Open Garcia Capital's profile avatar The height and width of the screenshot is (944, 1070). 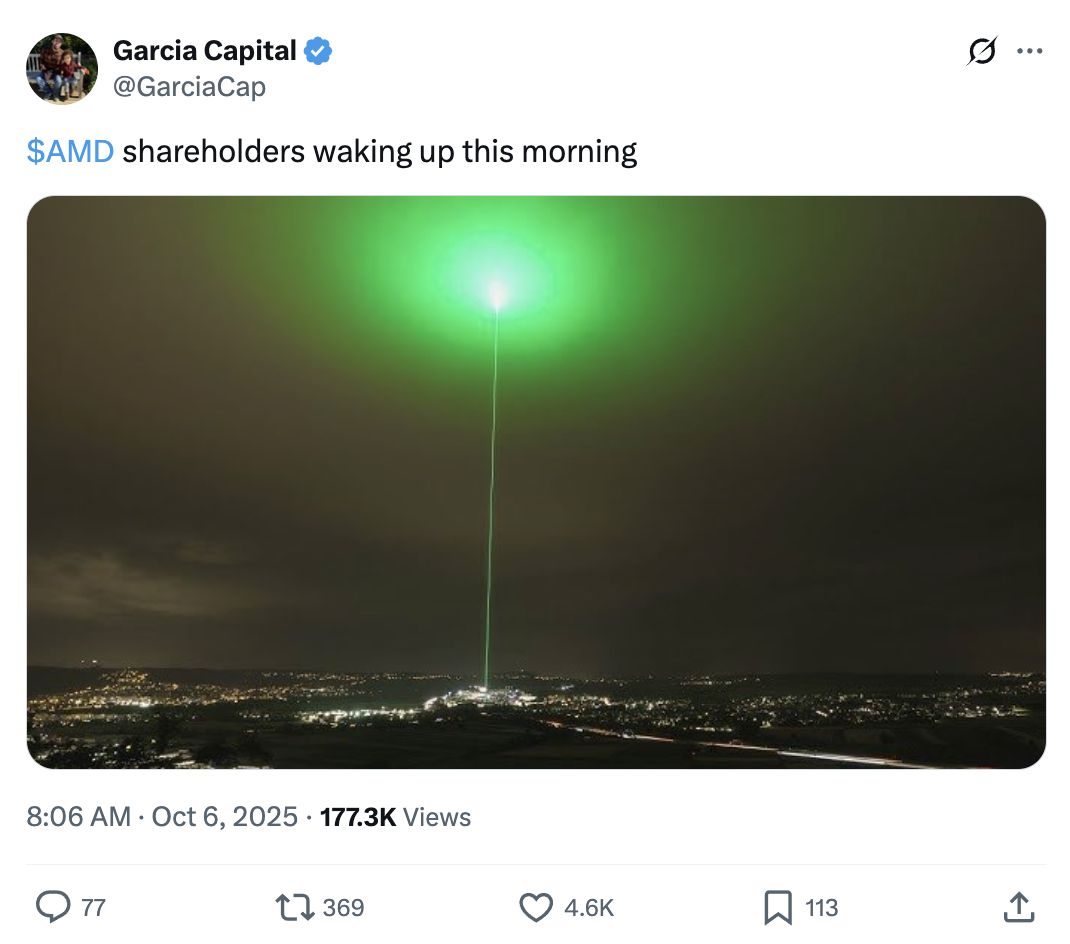[x=62, y=69]
